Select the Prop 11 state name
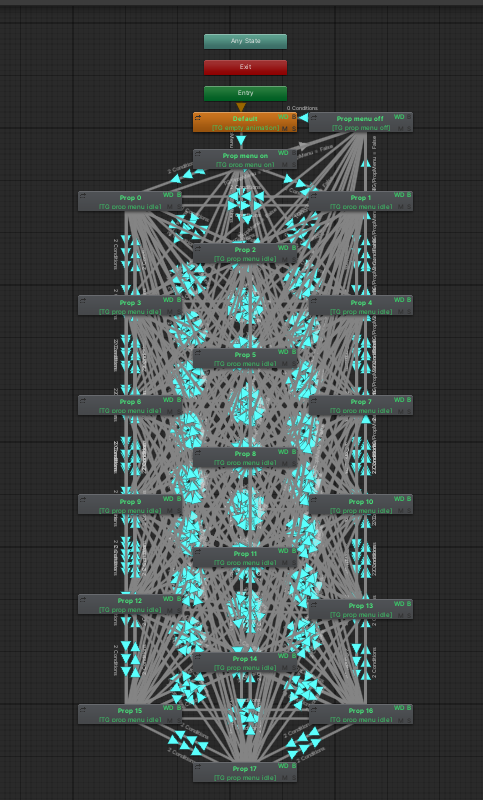Image resolution: width=483 pixels, height=800 pixels. [x=245, y=554]
